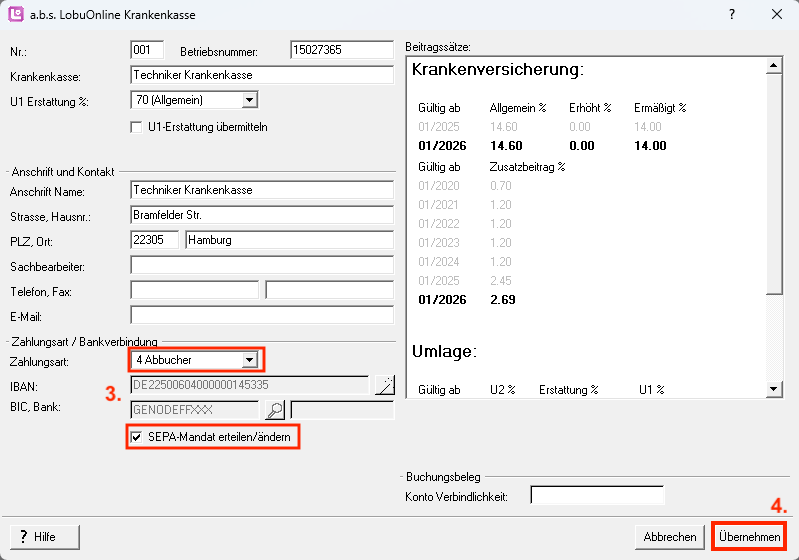Viewport: 799px width, 560px height.
Task: Click into the Sachbearbeiter field
Action: pos(262,265)
